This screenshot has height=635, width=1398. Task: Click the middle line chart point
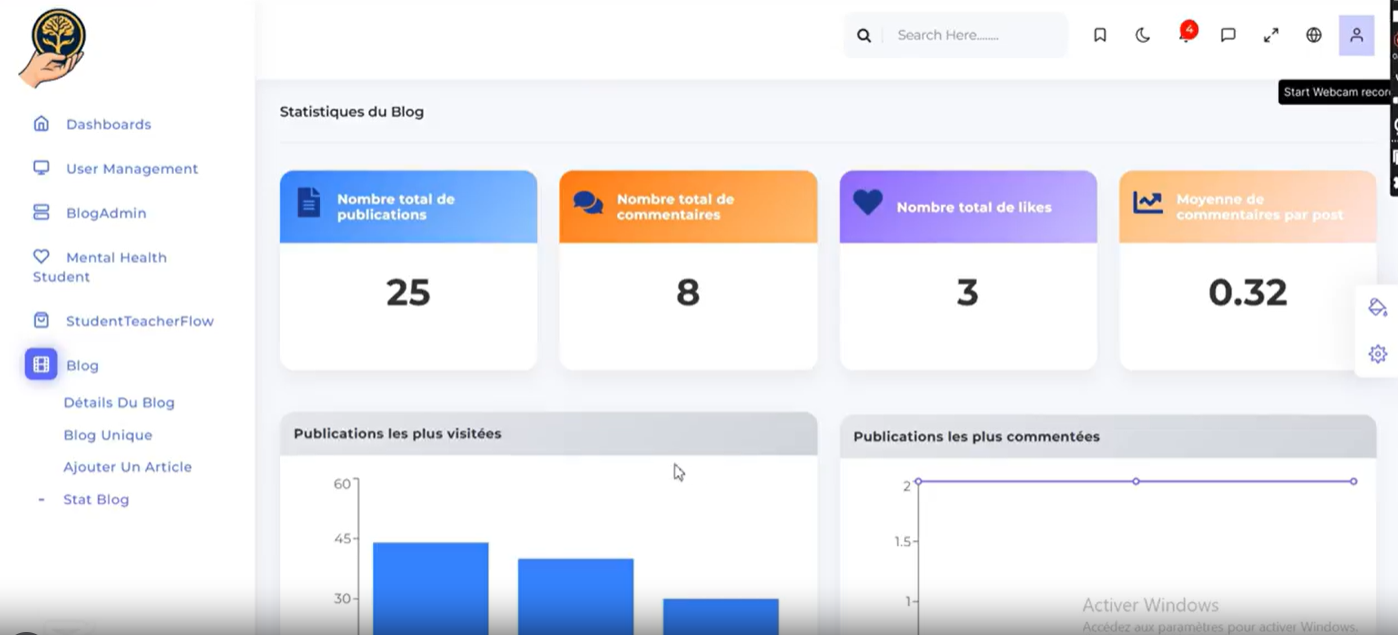(1136, 482)
